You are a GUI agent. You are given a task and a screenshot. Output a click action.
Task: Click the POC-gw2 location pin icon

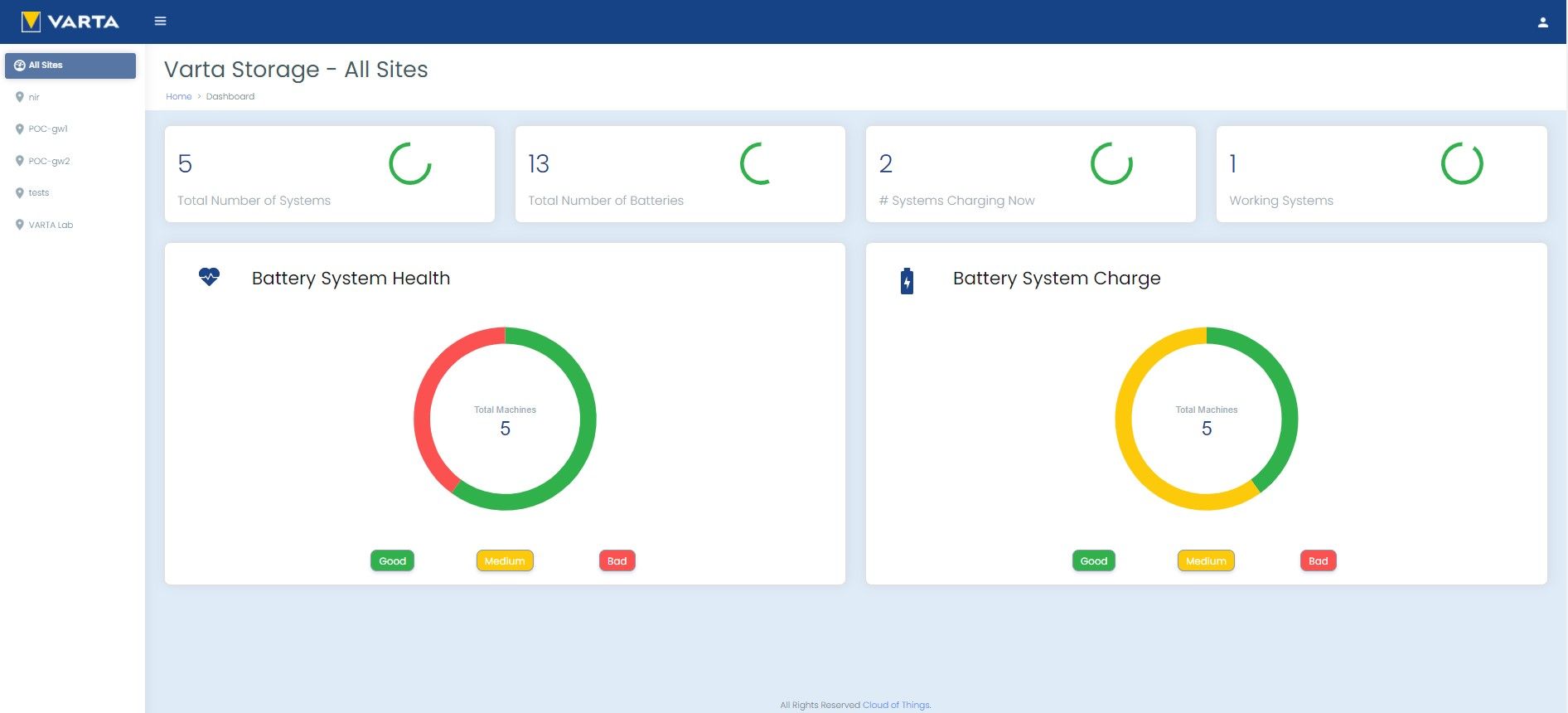[x=19, y=161]
